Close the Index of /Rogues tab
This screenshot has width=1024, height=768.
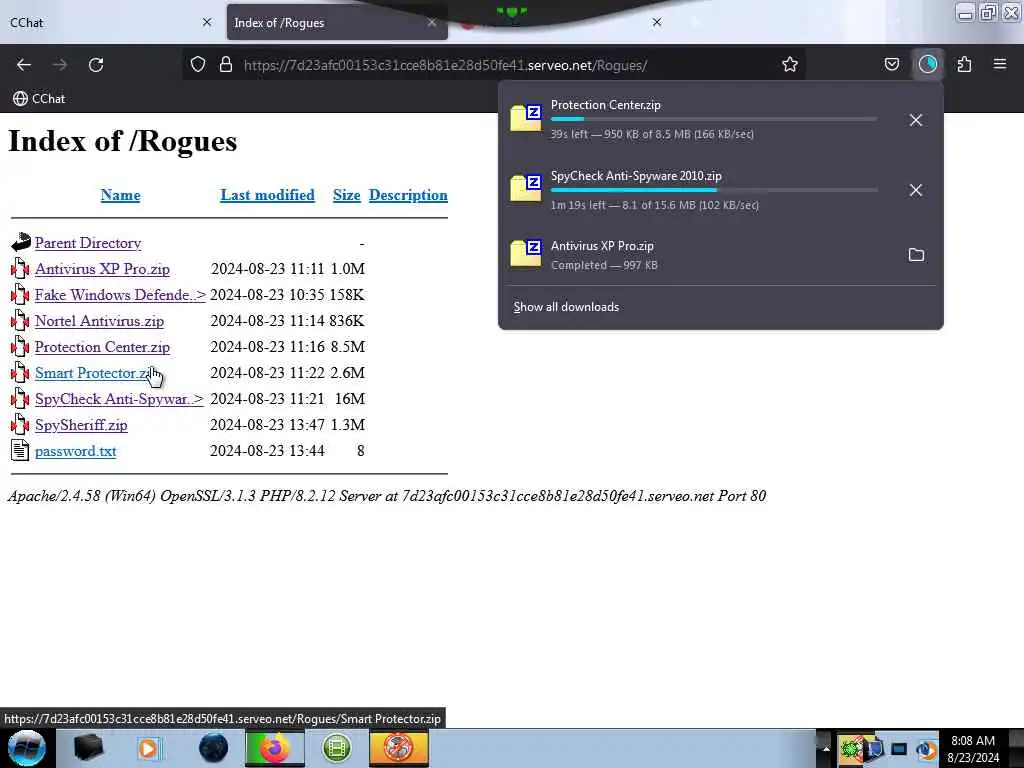pyautogui.click(x=432, y=22)
